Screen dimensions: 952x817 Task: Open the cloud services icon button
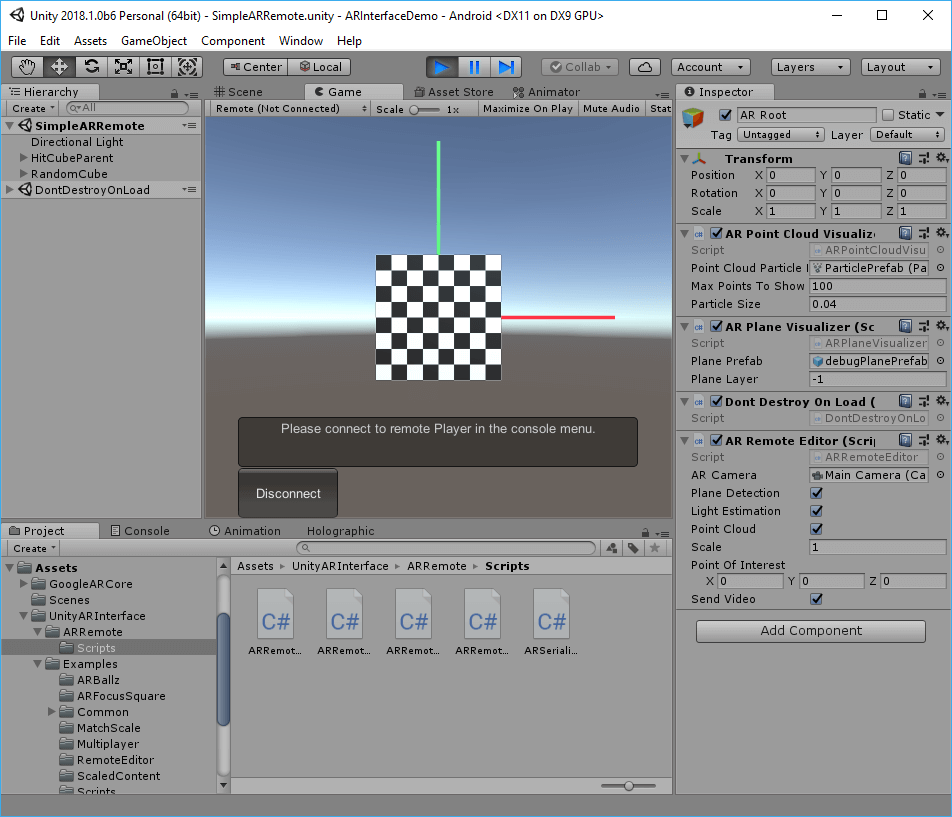click(645, 67)
